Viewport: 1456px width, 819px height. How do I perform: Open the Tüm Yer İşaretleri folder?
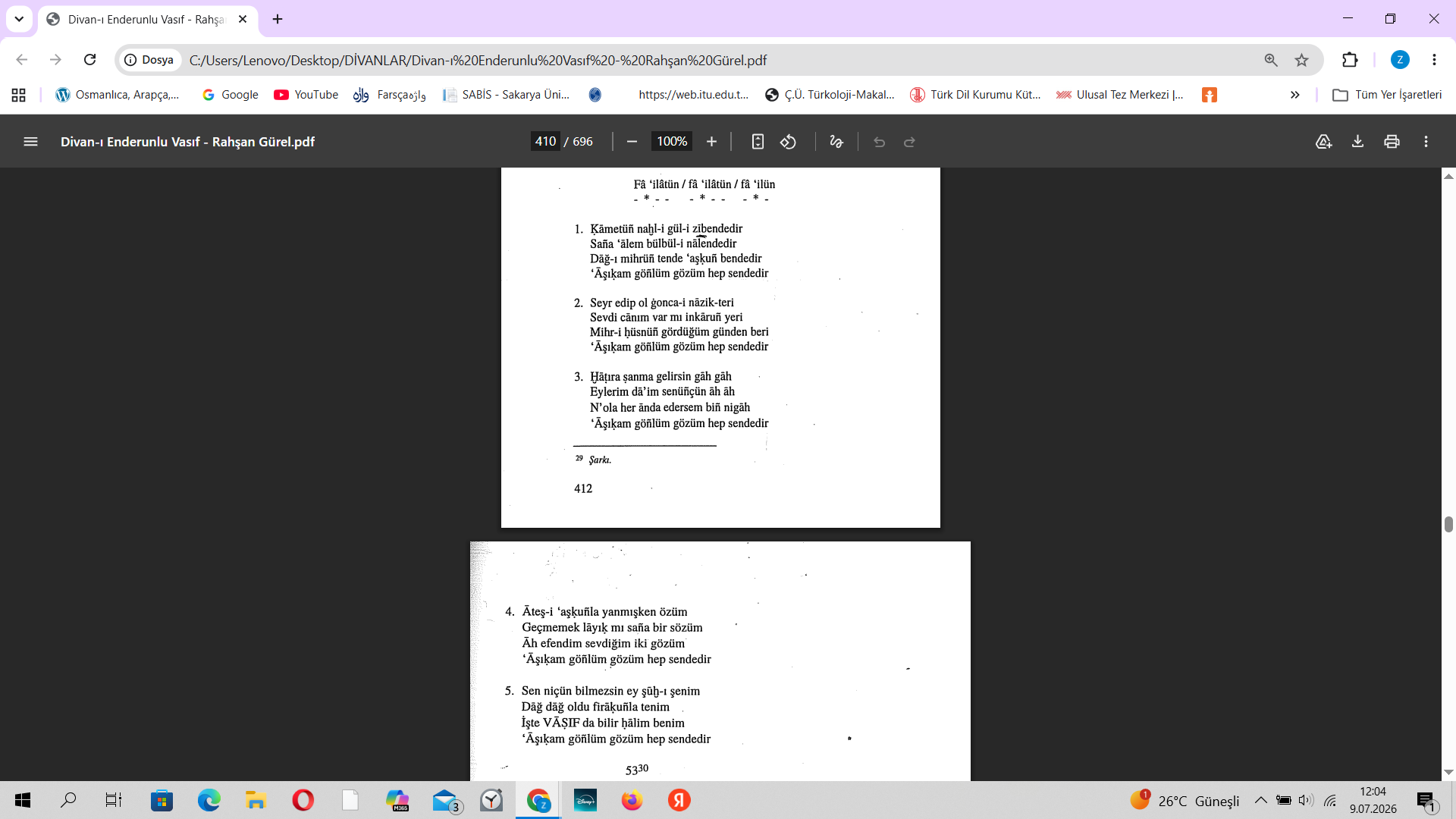[1387, 95]
